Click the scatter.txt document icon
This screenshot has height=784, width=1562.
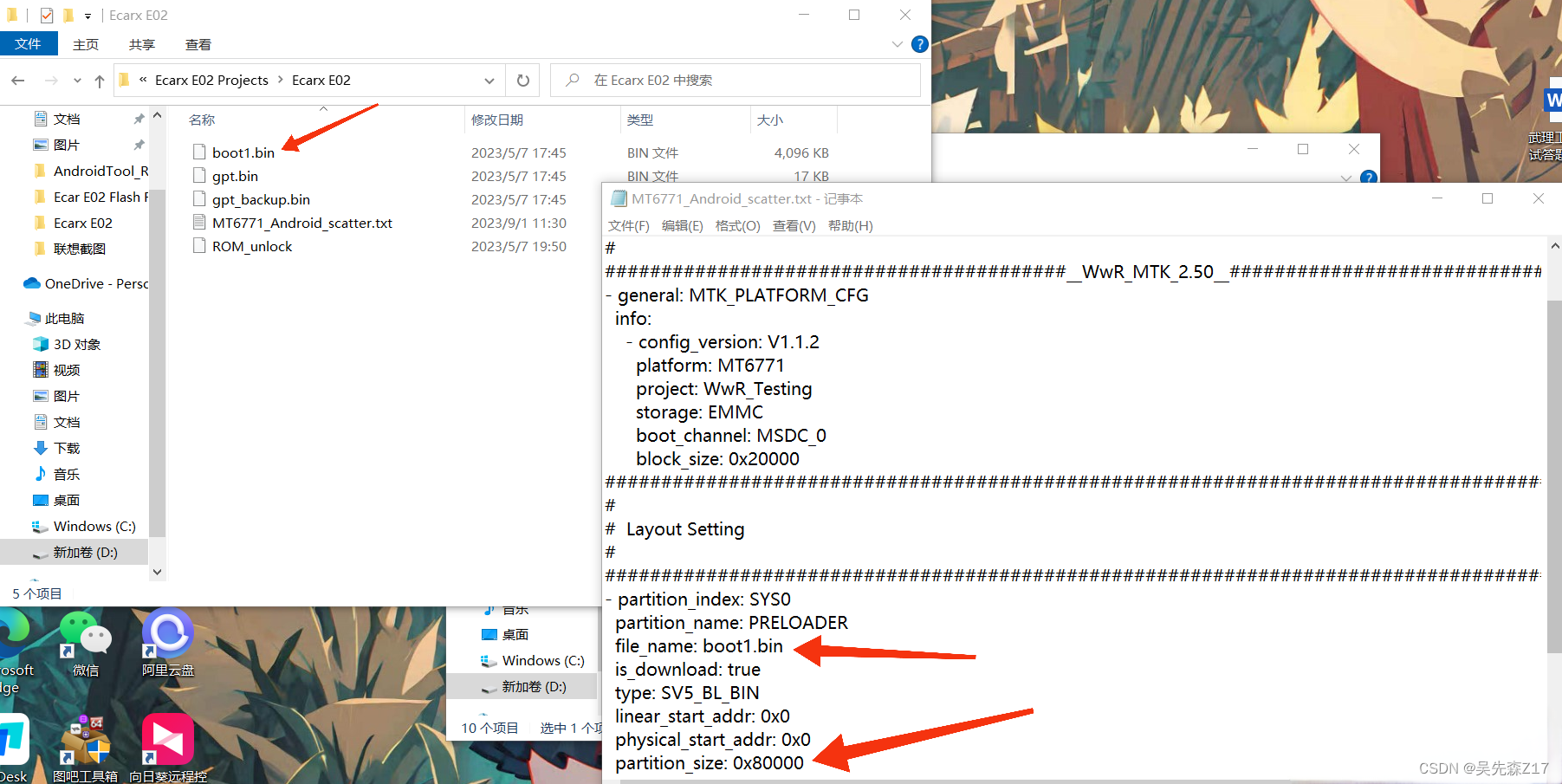click(199, 223)
